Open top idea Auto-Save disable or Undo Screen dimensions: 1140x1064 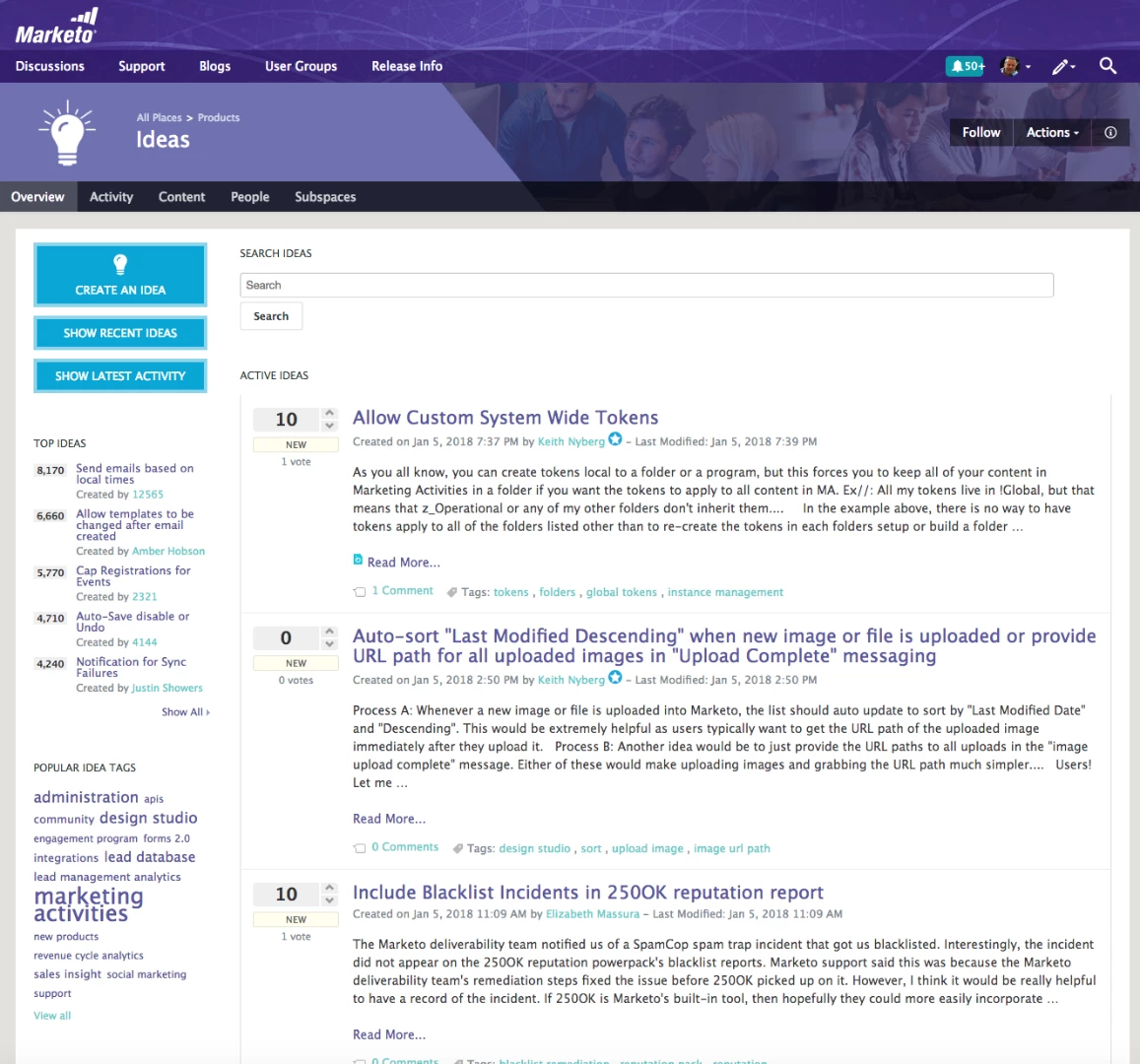pyautogui.click(x=132, y=622)
